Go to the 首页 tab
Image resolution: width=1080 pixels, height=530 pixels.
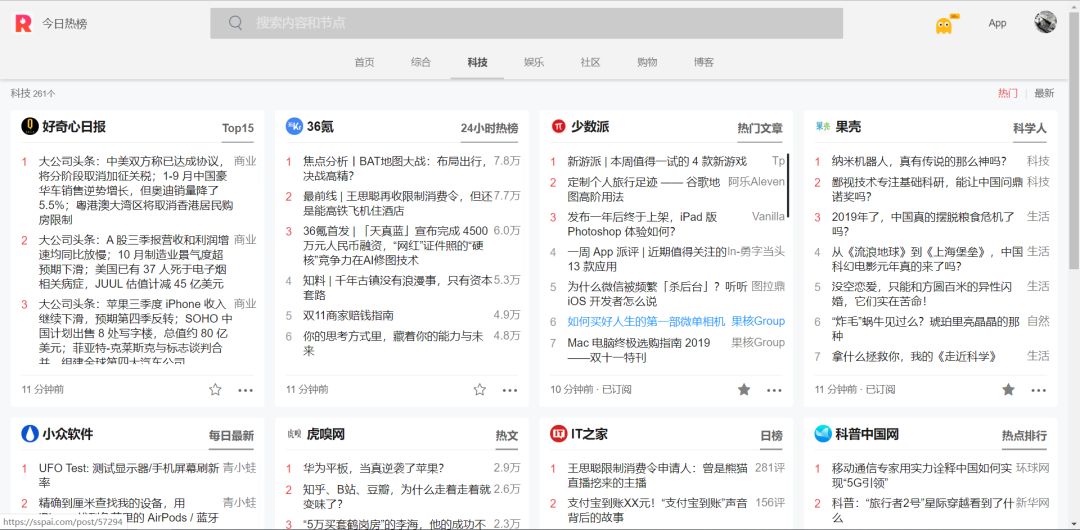click(364, 62)
